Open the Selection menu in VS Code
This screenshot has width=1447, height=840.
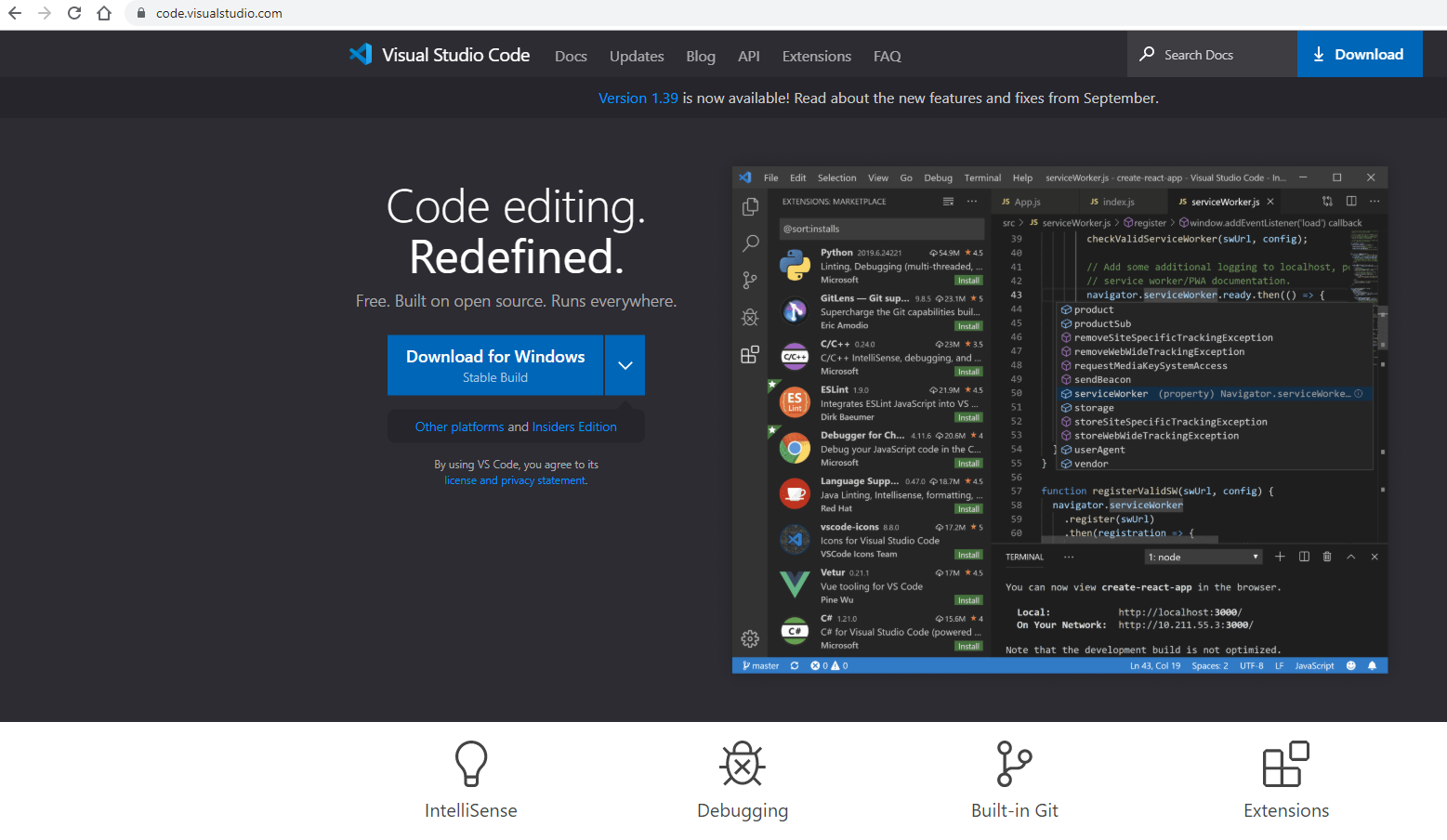tap(836, 177)
